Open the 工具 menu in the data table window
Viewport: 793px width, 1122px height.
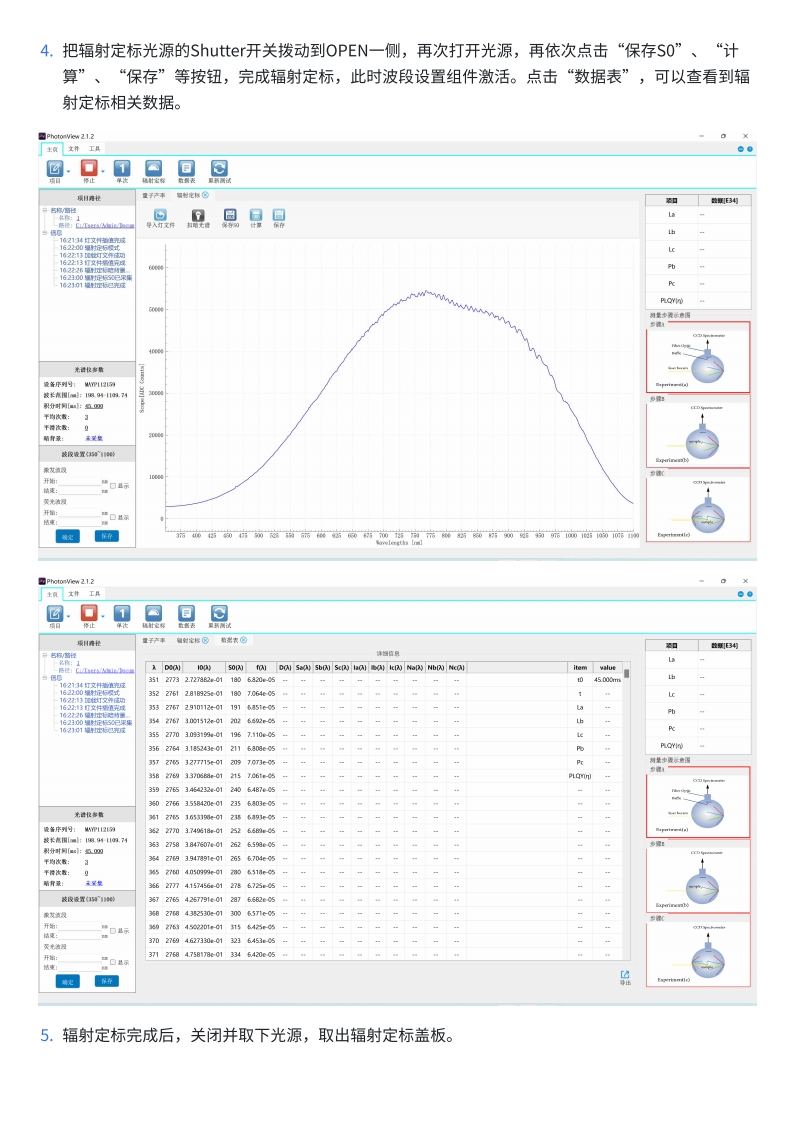(94, 595)
